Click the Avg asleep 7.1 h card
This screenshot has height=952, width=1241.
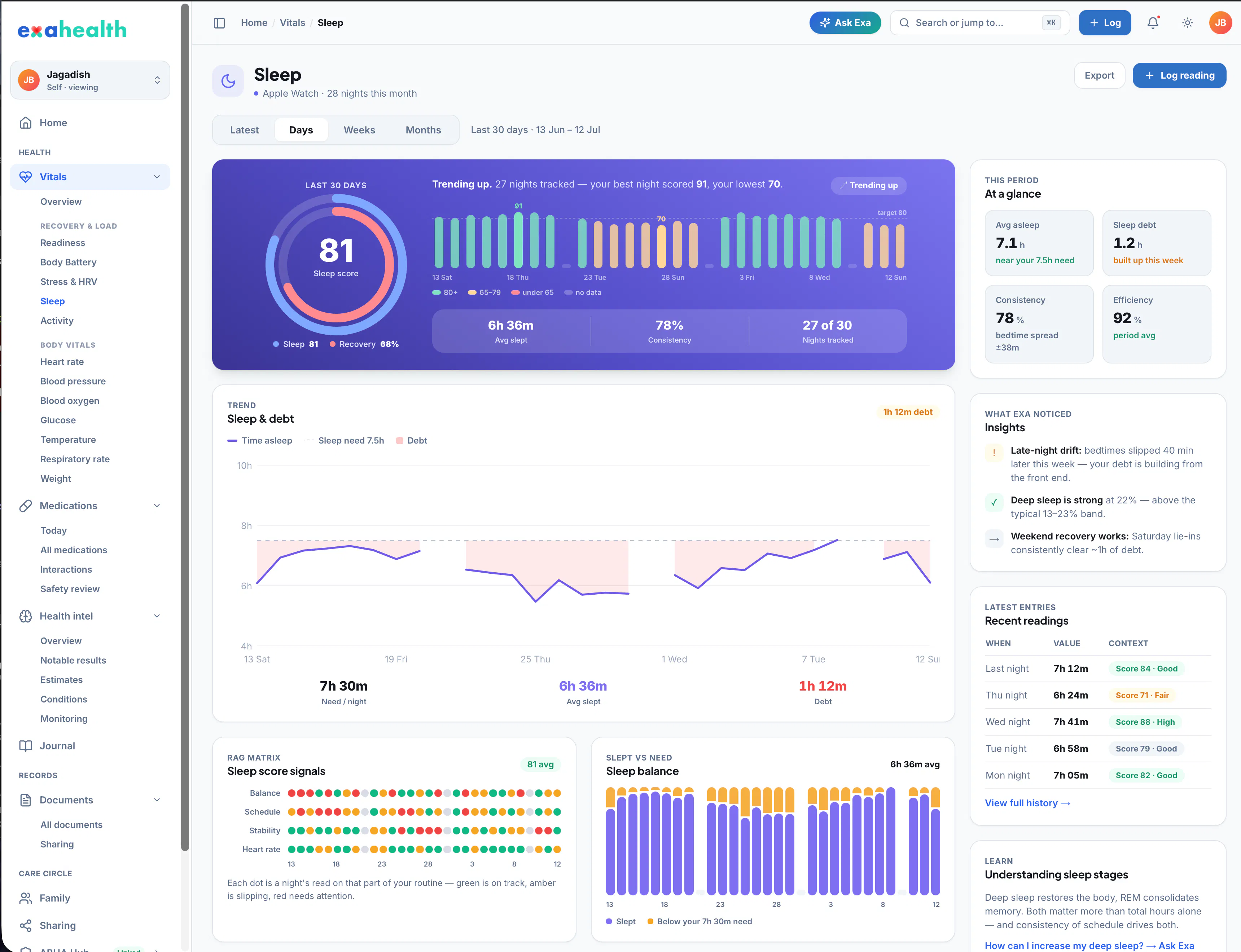(x=1039, y=243)
